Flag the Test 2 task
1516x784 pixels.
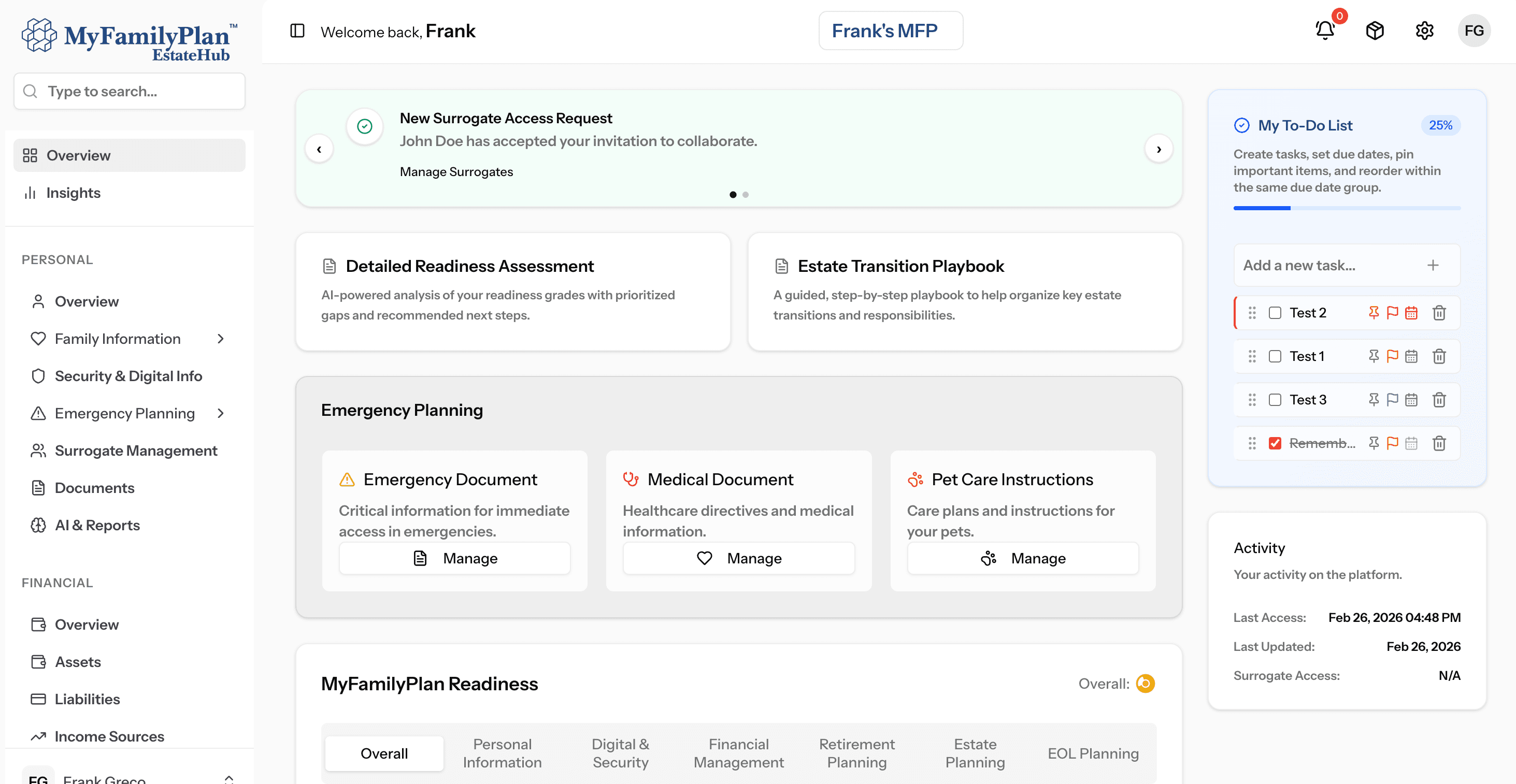pos(1392,312)
